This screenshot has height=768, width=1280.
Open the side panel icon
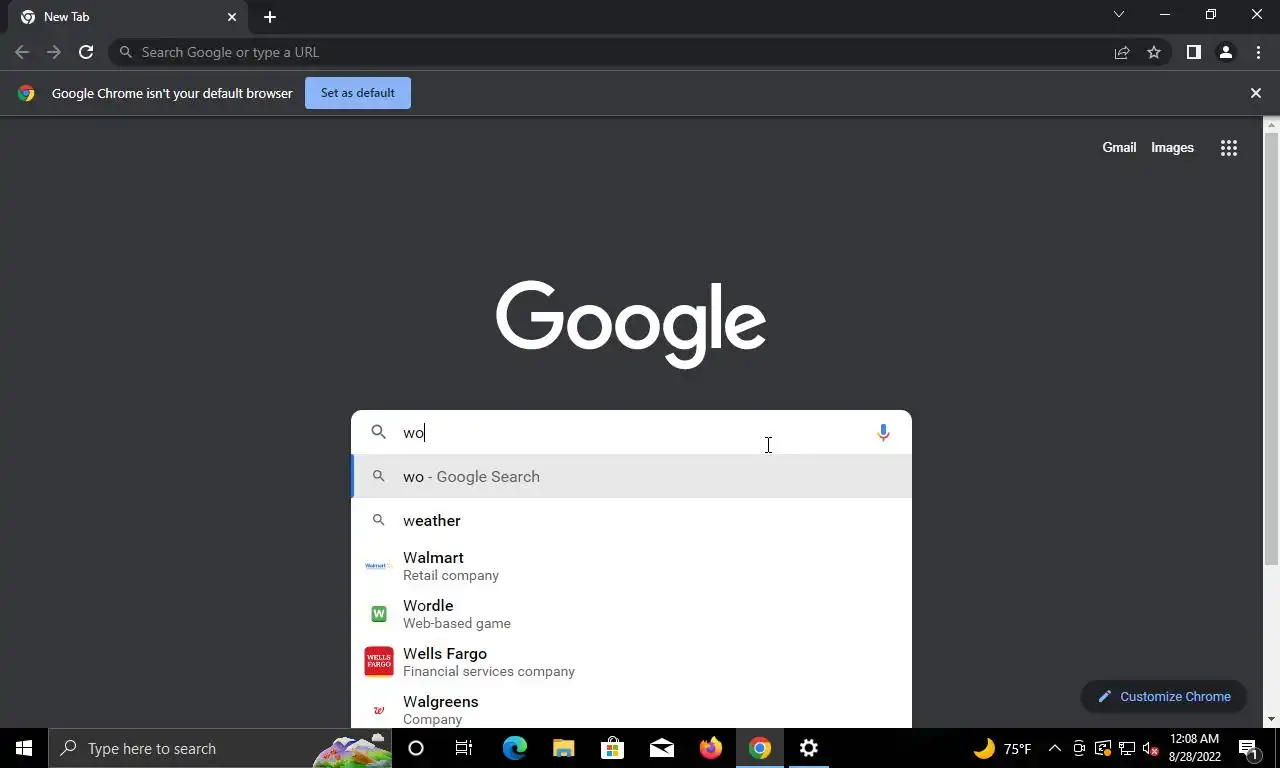click(1193, 52)
